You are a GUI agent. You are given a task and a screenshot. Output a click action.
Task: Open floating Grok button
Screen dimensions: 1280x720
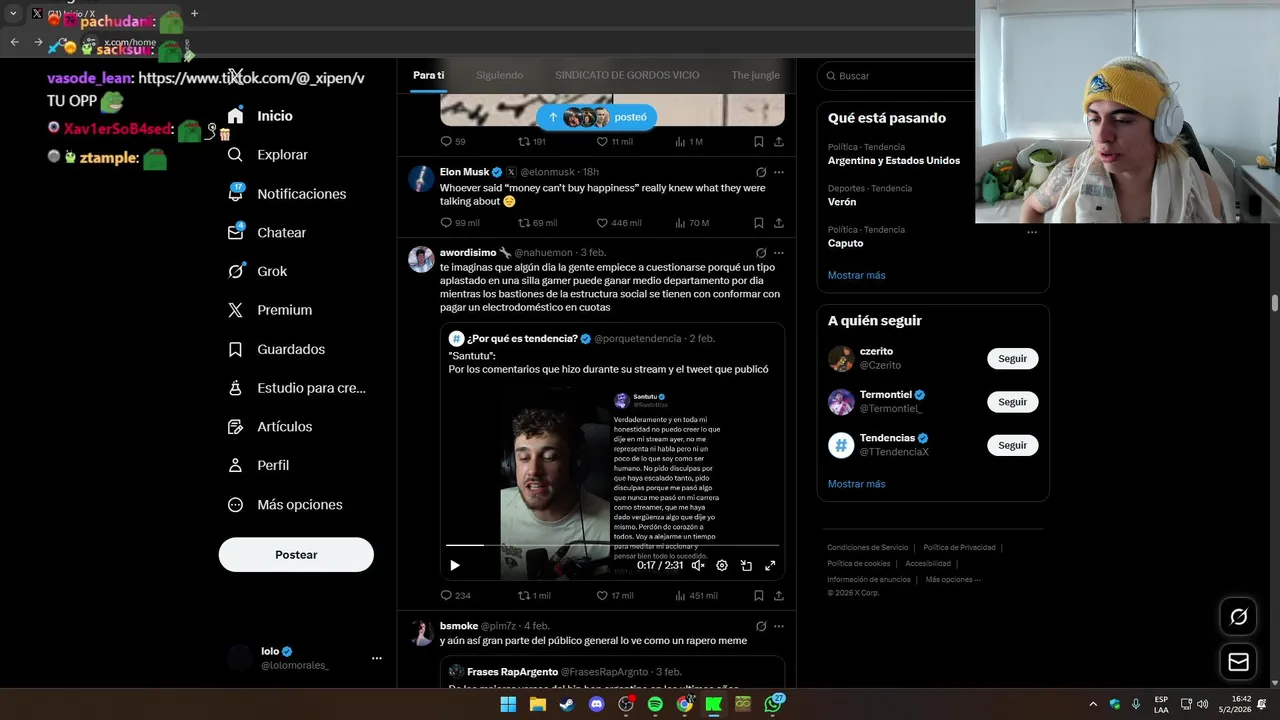(1238, 617)
